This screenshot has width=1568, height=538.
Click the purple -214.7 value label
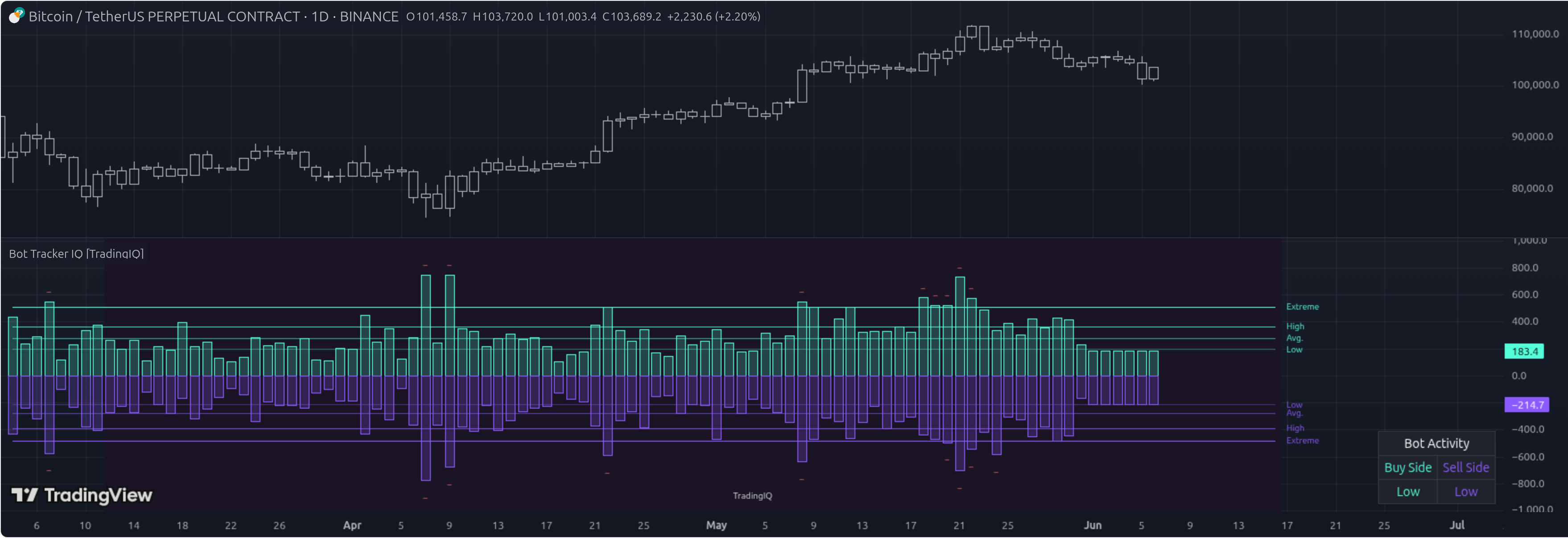[1526, 405]
